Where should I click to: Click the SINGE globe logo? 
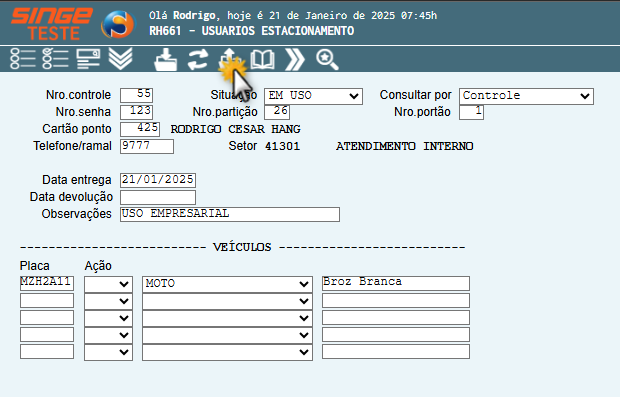point(117,25)
